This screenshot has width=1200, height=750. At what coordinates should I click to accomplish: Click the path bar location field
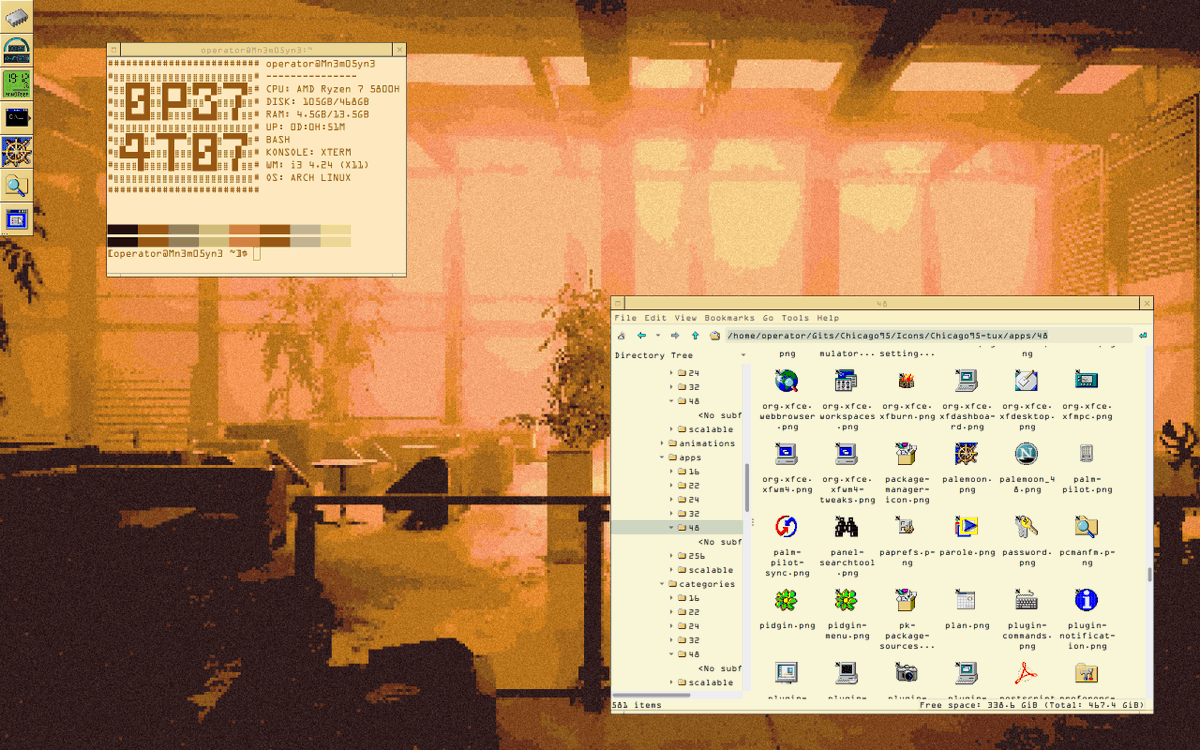coord(929,336)
